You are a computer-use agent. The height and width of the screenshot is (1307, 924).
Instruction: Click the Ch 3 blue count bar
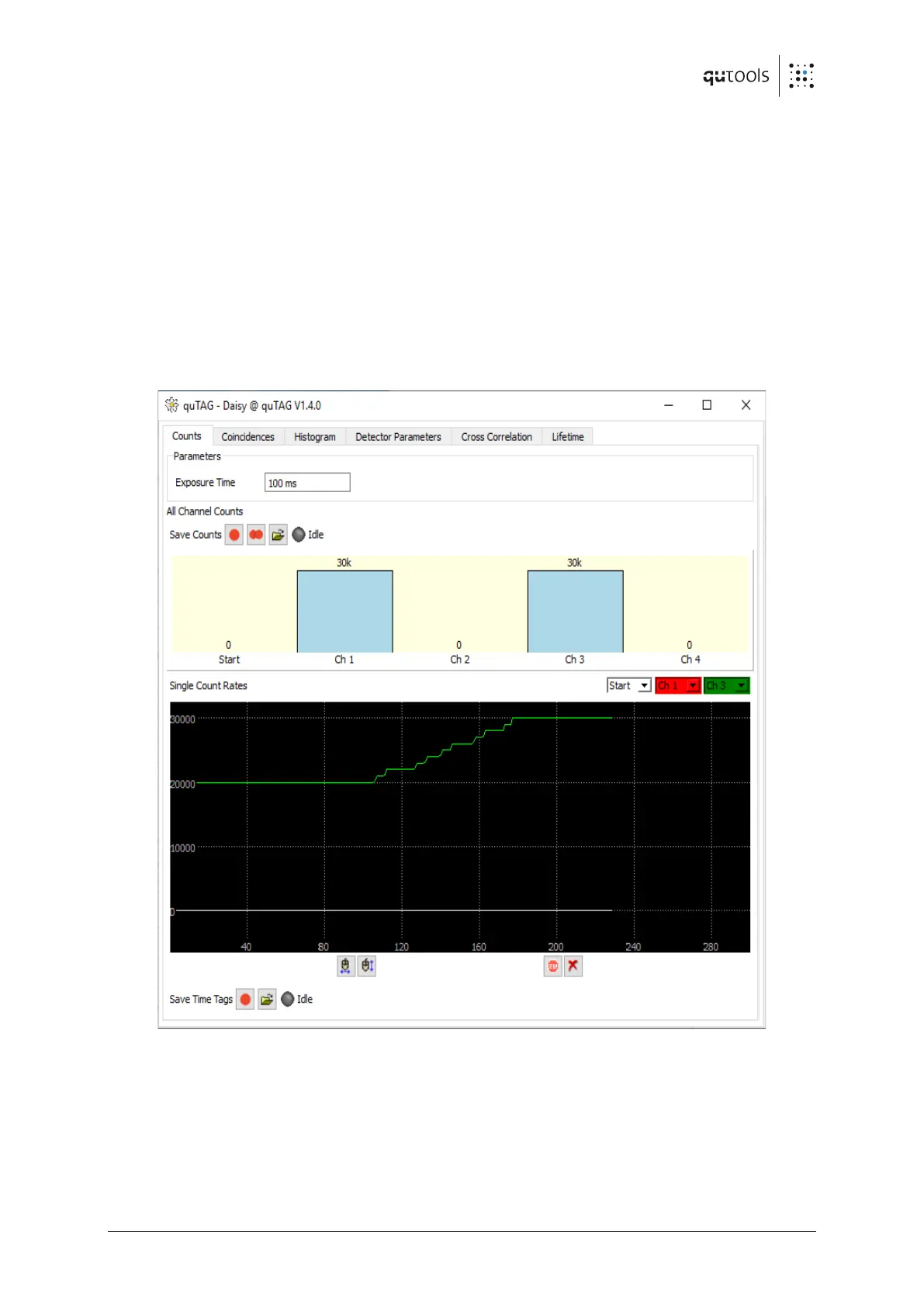[576, 612]
